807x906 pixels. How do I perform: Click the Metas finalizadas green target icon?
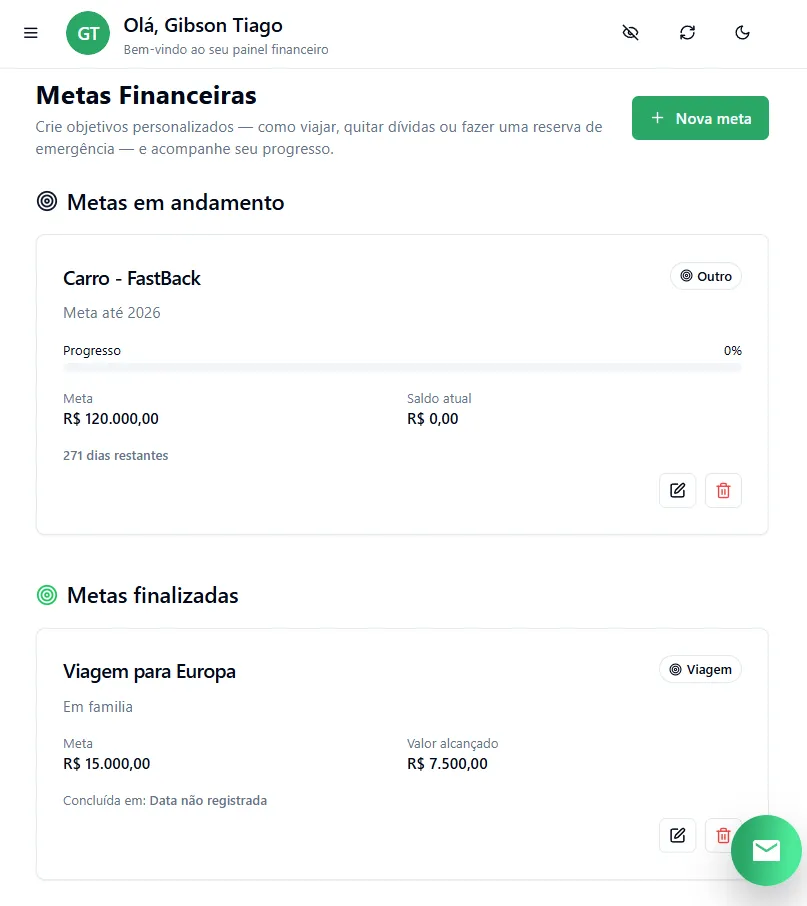click(x=46, y=595)
